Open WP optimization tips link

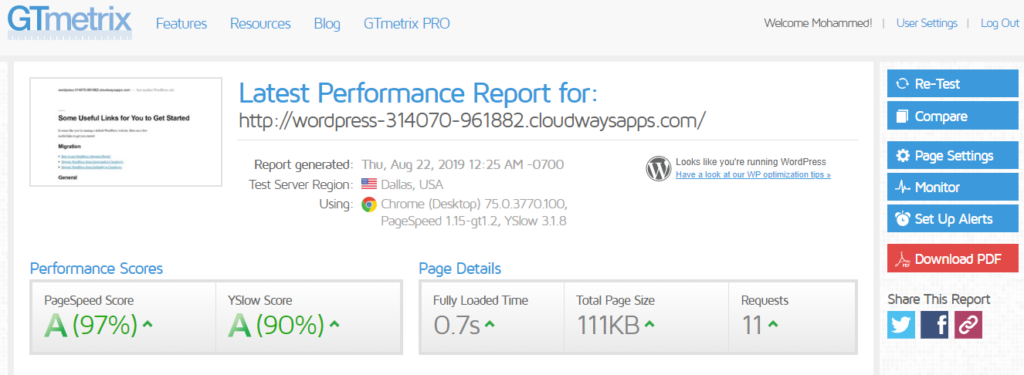point(753,175)
